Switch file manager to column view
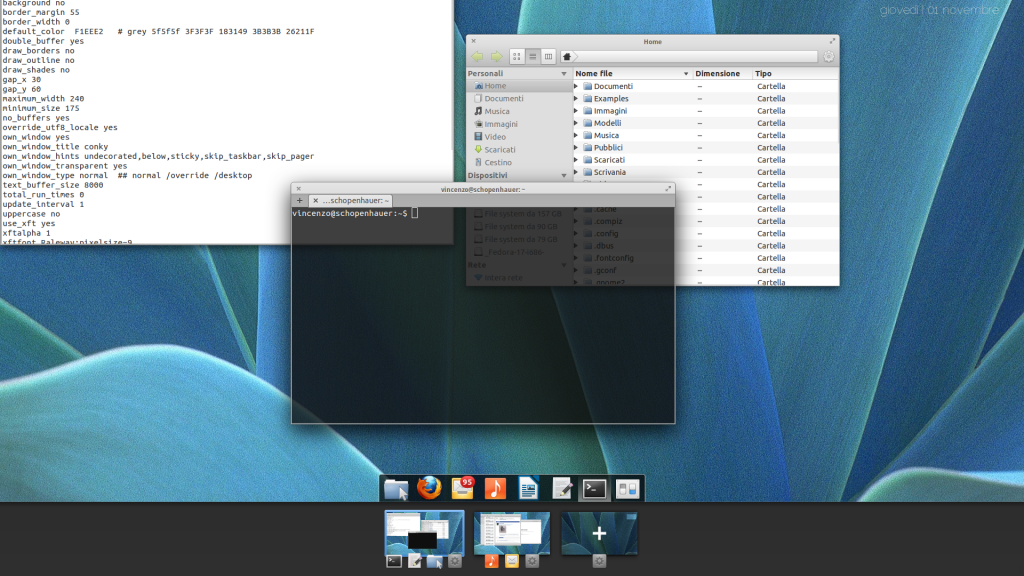Viewport: 1024px width, 576px height. pos(549,57)
